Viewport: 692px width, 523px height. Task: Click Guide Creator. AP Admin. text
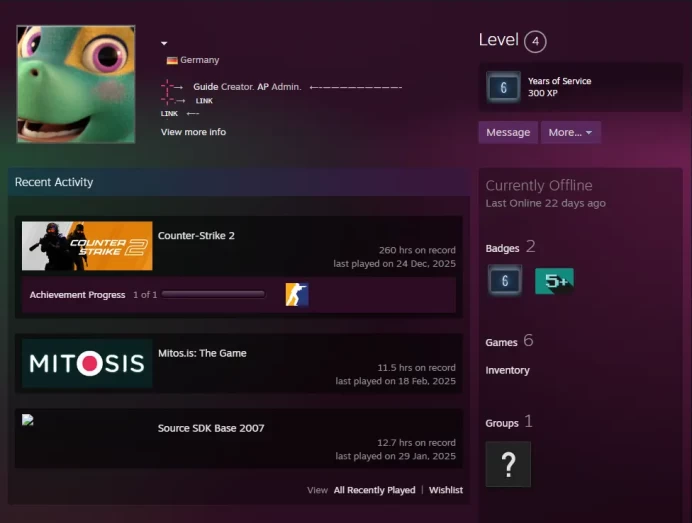247,87
